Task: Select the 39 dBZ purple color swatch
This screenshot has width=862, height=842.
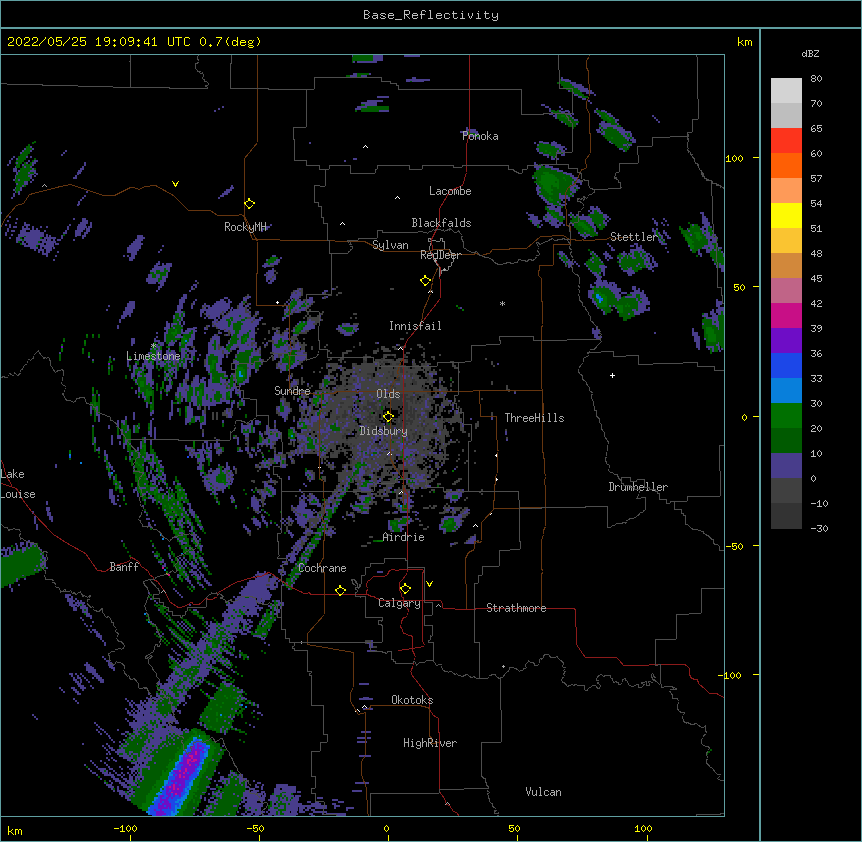Action: pyautogui.click(x=786, y=341)
